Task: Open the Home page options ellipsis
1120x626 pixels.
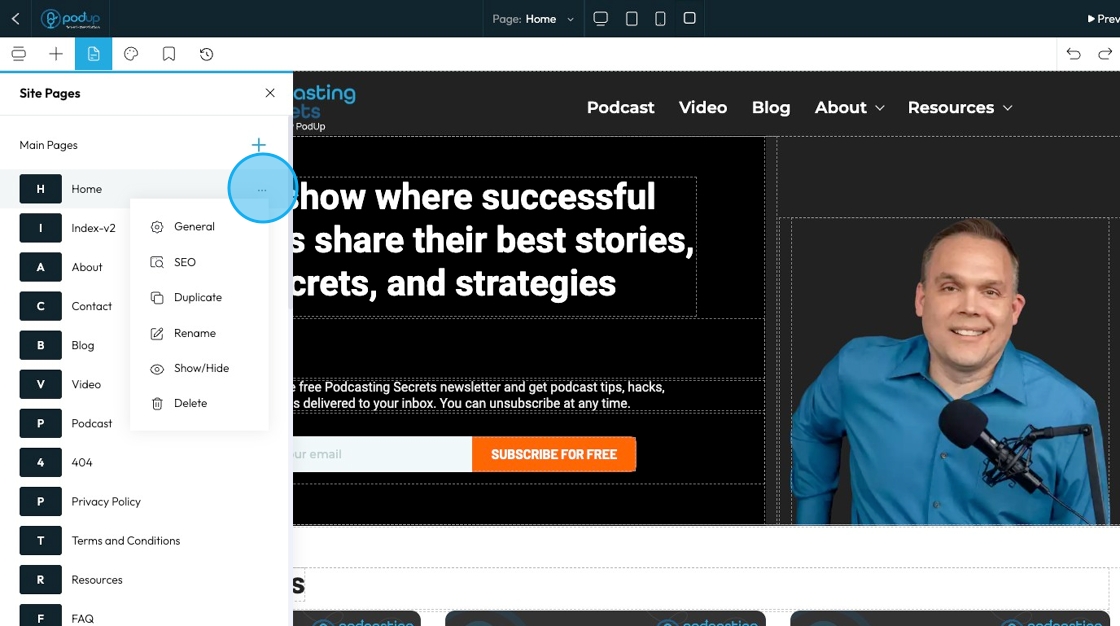Action: [261, 189]
